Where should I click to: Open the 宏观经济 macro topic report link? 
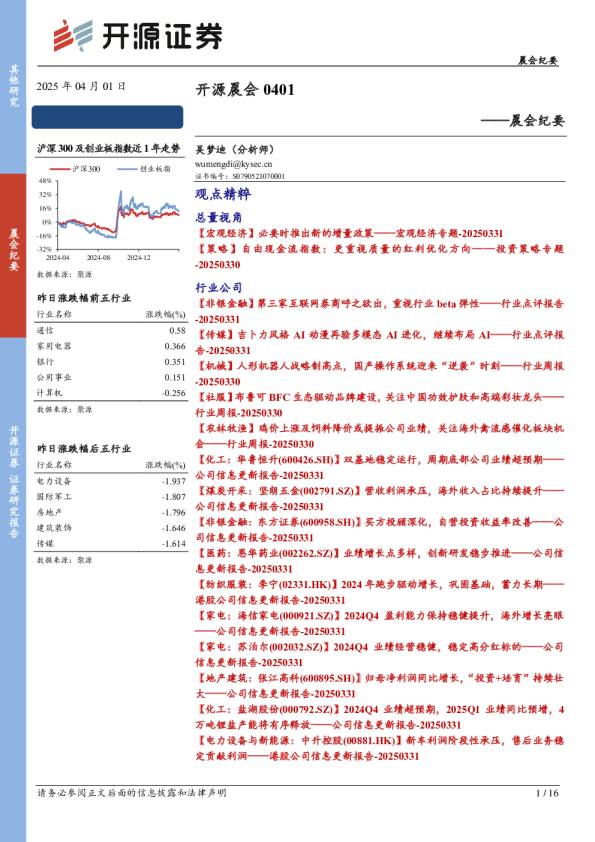tap(349, 233)
